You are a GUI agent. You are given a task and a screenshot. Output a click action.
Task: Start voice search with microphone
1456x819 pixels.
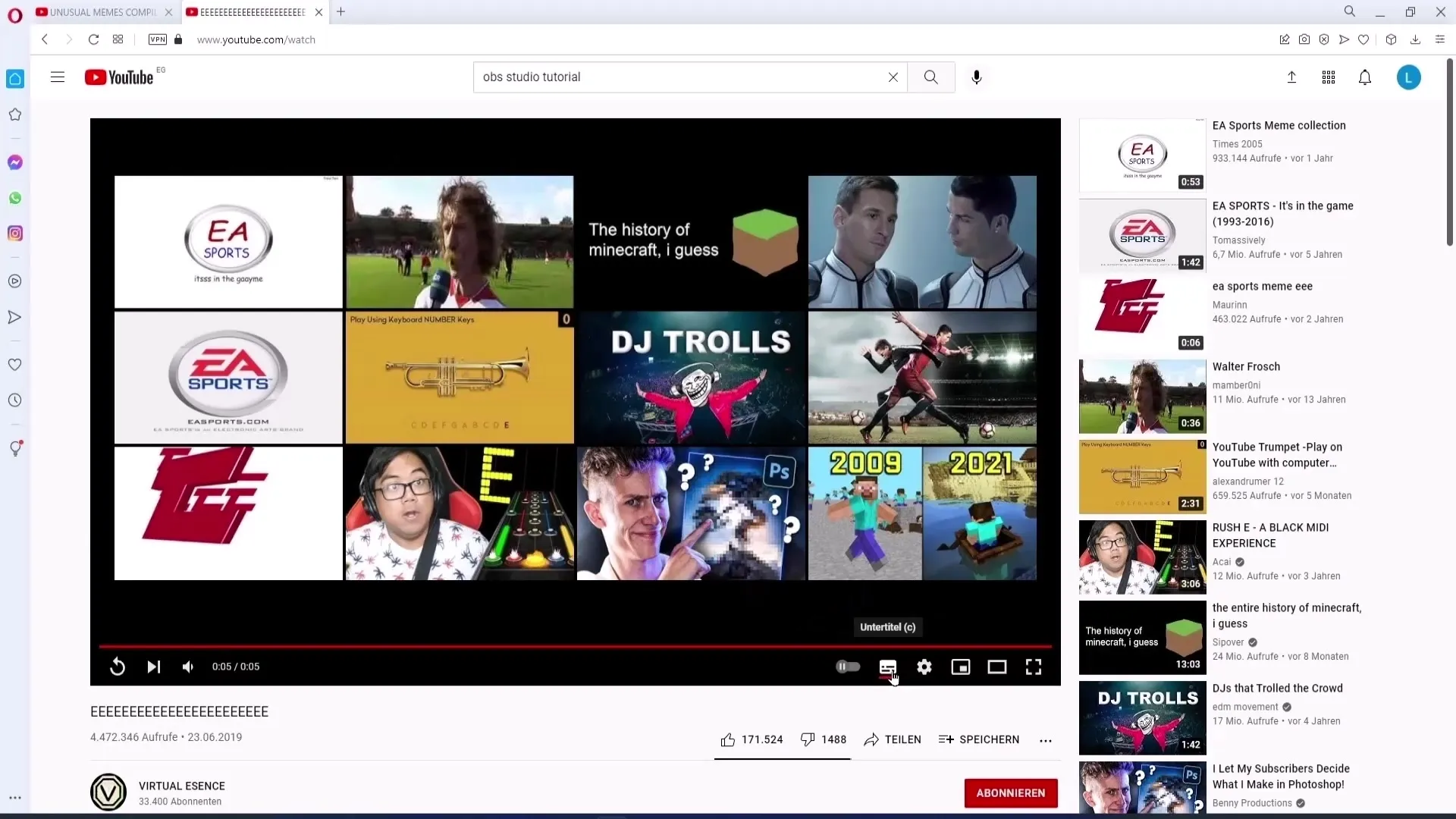[x=976, y=77]
